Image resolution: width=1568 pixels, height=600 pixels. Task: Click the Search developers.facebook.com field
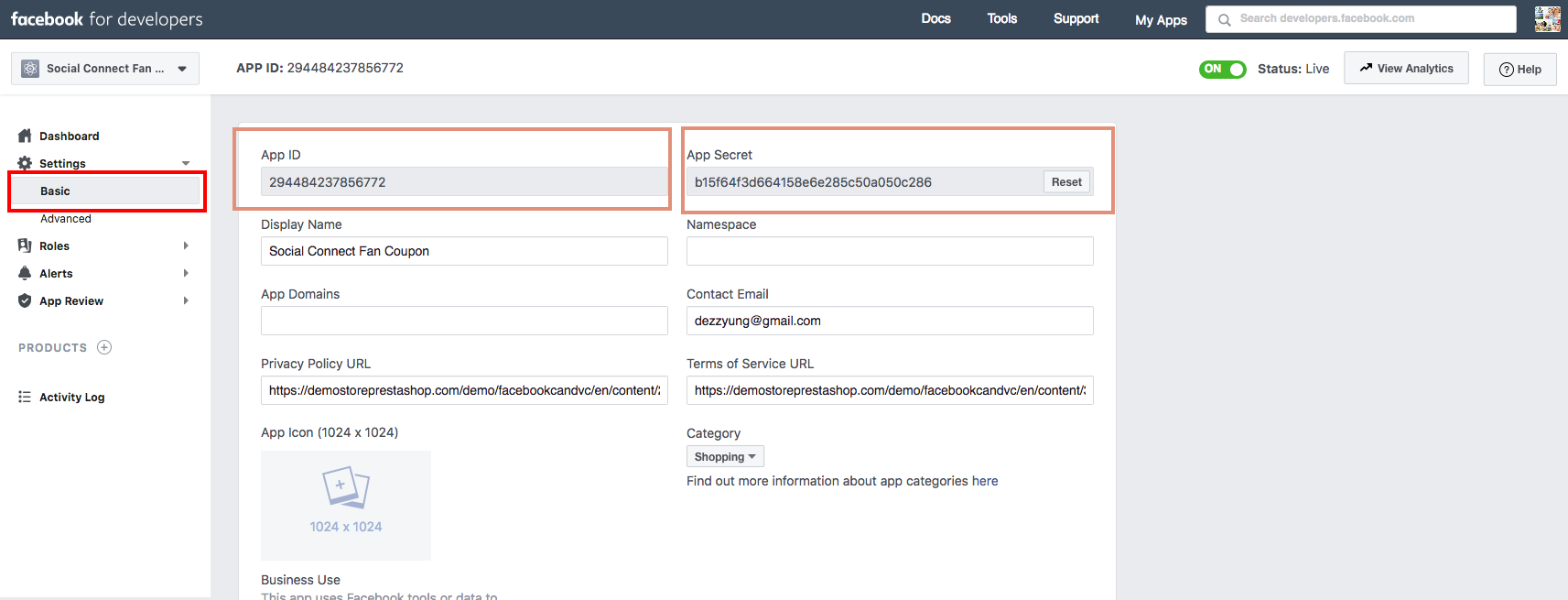(1361, 18)
